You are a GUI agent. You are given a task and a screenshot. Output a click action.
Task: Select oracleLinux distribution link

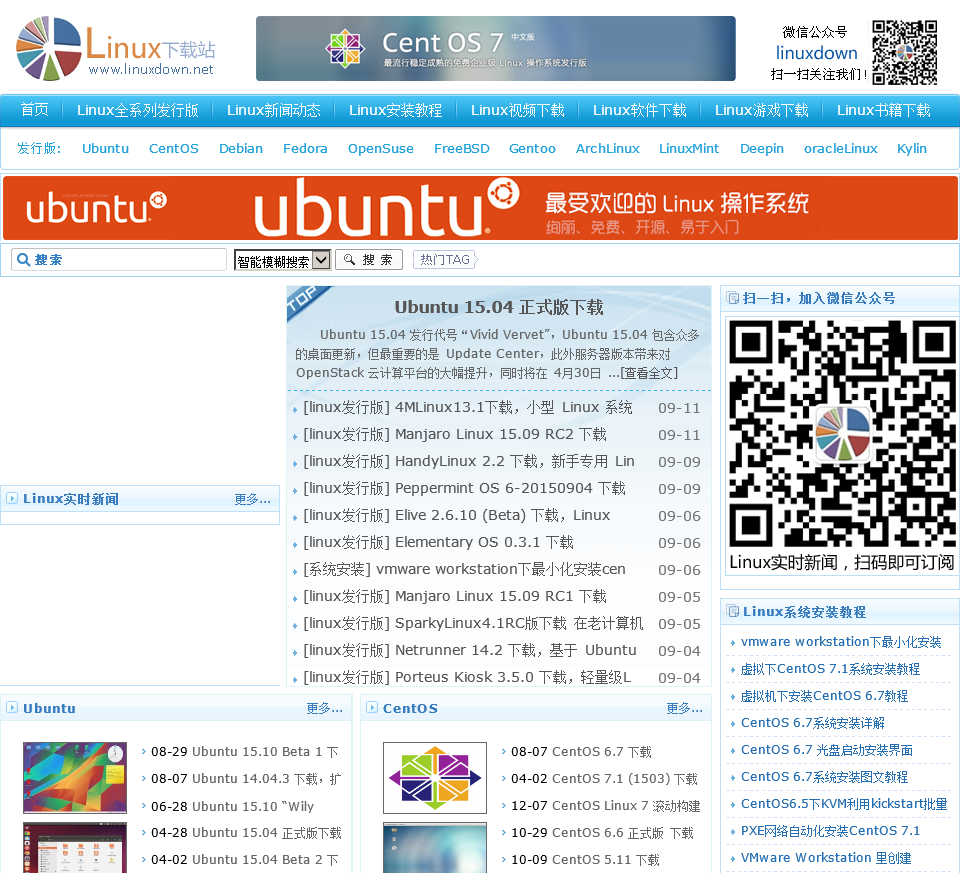point(841,148)
